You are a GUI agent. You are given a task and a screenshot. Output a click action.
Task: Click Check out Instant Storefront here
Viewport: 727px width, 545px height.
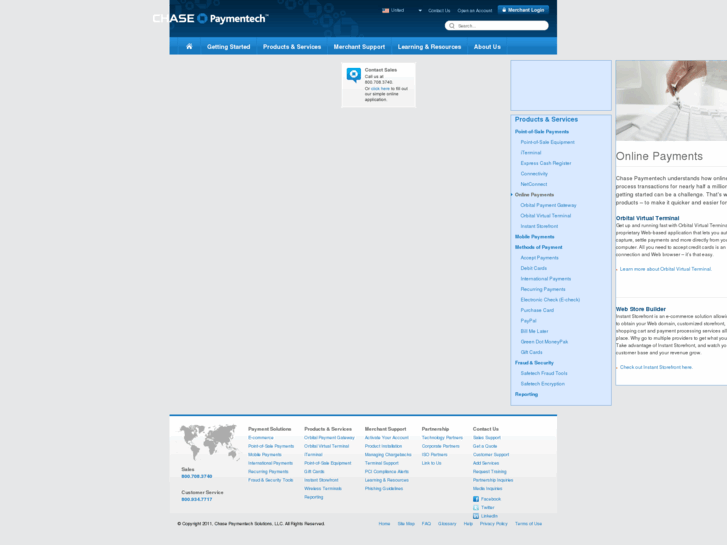pyautogui.click(x=656, y=367)
